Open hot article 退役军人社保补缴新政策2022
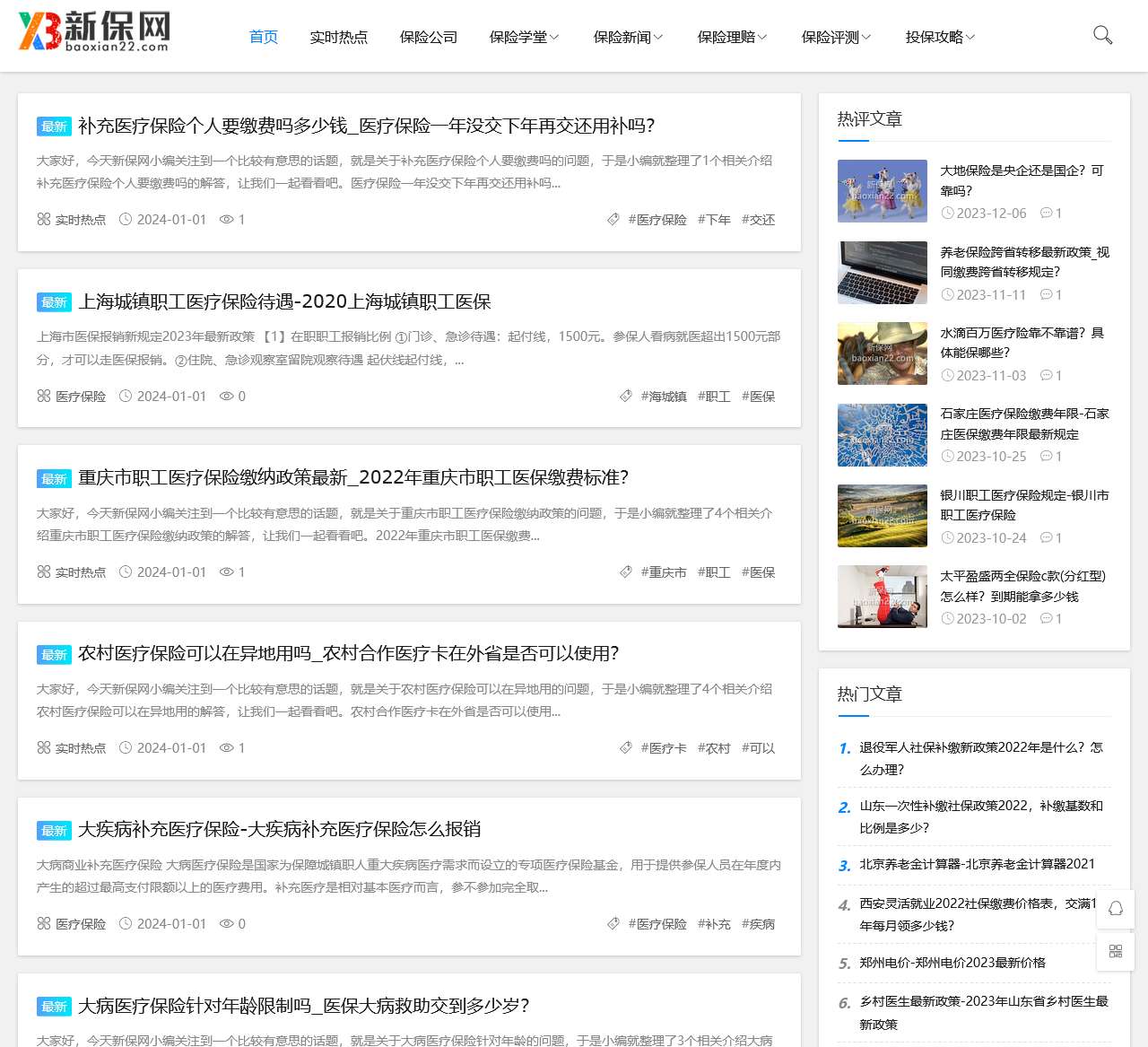This screenshot has width=1148, height=1047. point(981,758)
